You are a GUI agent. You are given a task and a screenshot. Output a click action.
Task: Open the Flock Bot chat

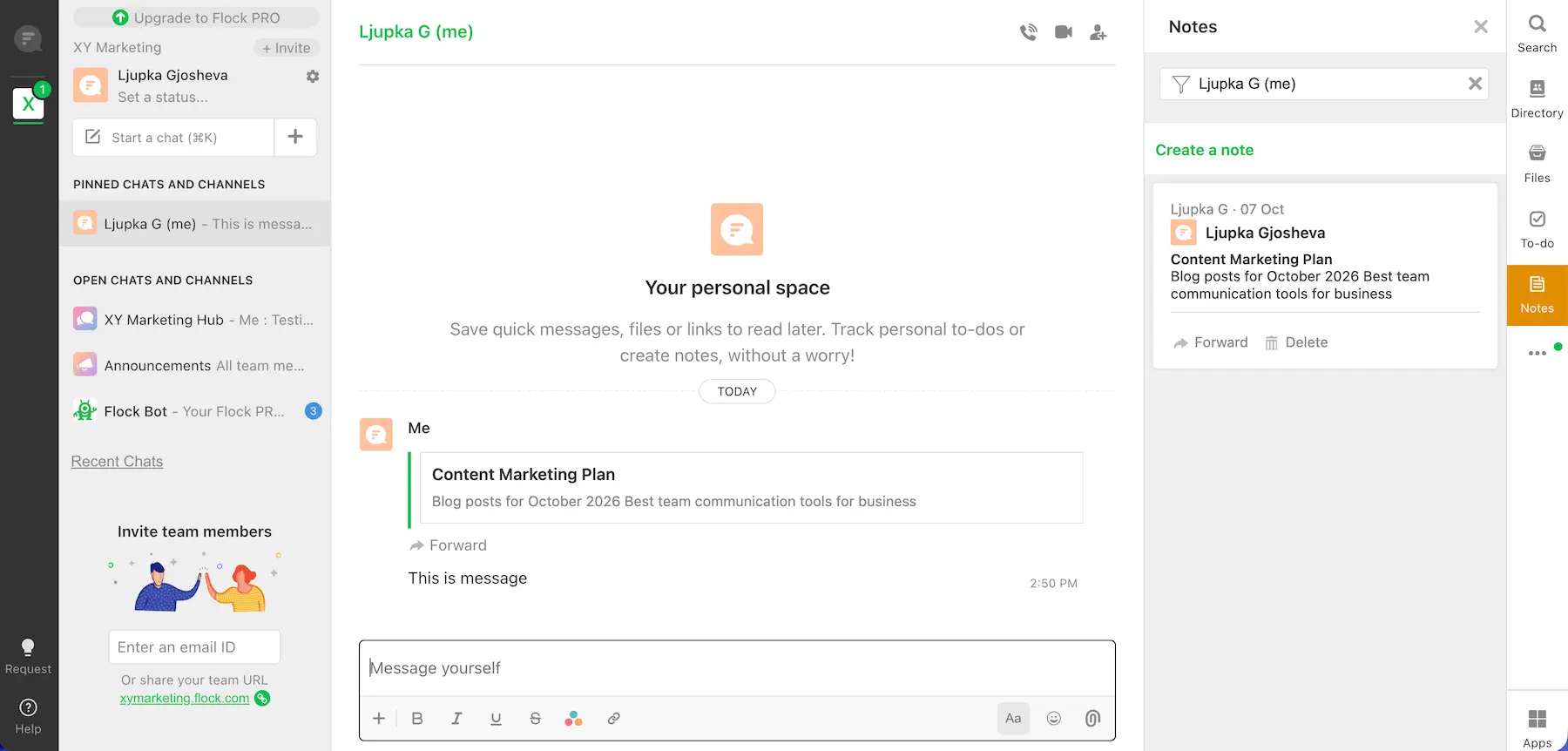tap(194, 411)
